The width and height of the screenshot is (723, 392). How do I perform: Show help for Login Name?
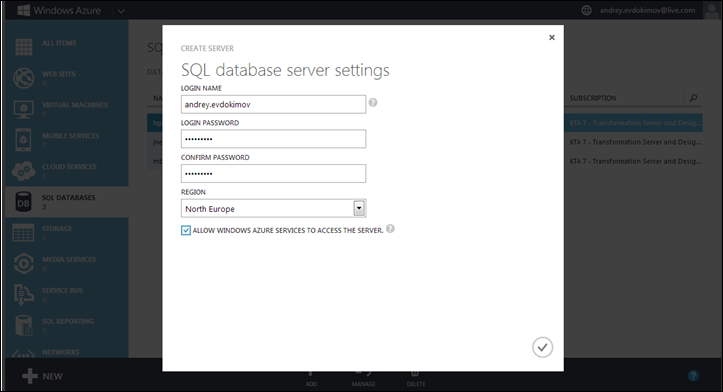coord(373,102)
